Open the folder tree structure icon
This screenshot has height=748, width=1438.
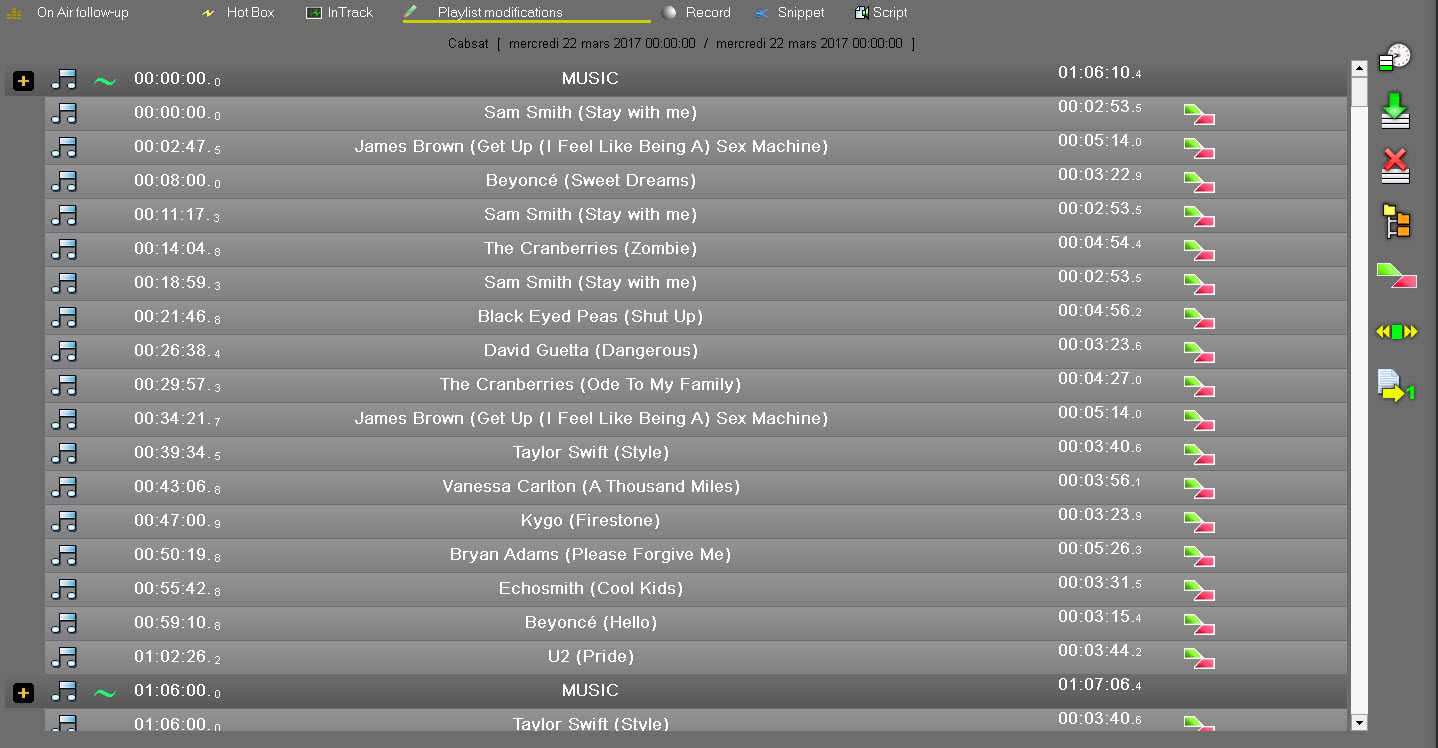pyautogui.click(x=1396, y=221)
